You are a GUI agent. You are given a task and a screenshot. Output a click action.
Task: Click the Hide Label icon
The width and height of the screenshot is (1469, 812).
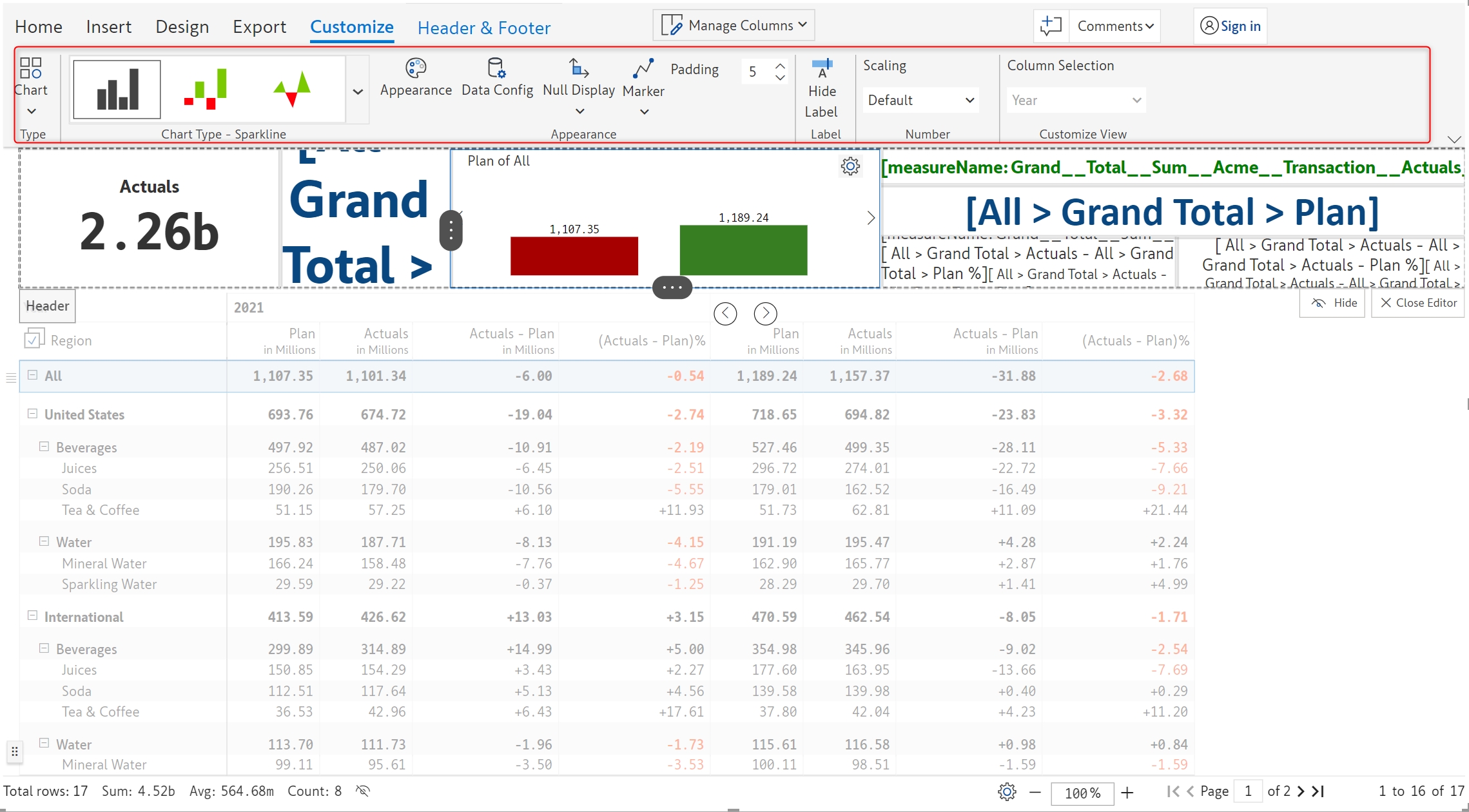pyautogui.click(x=822, y=68)
